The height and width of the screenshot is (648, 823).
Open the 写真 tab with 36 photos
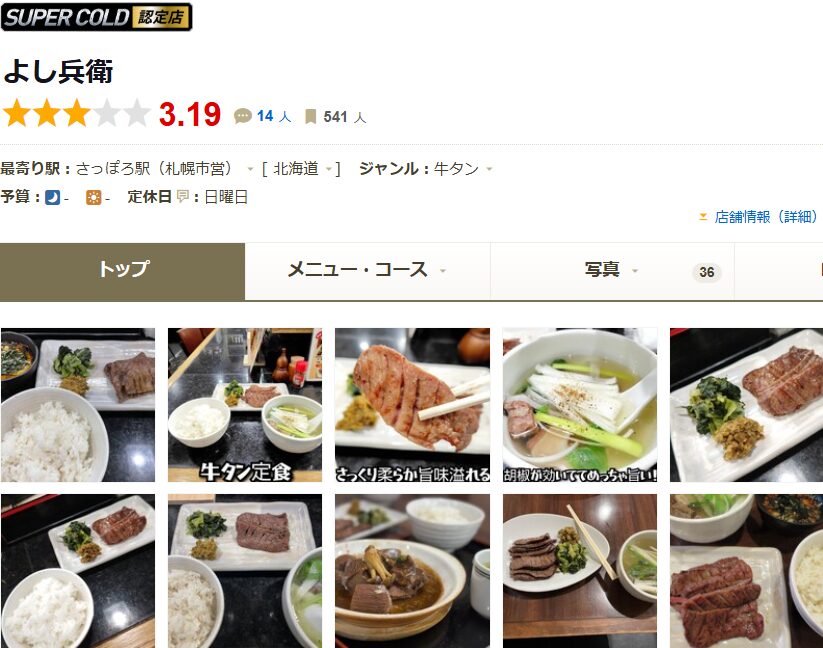[612, 271]
